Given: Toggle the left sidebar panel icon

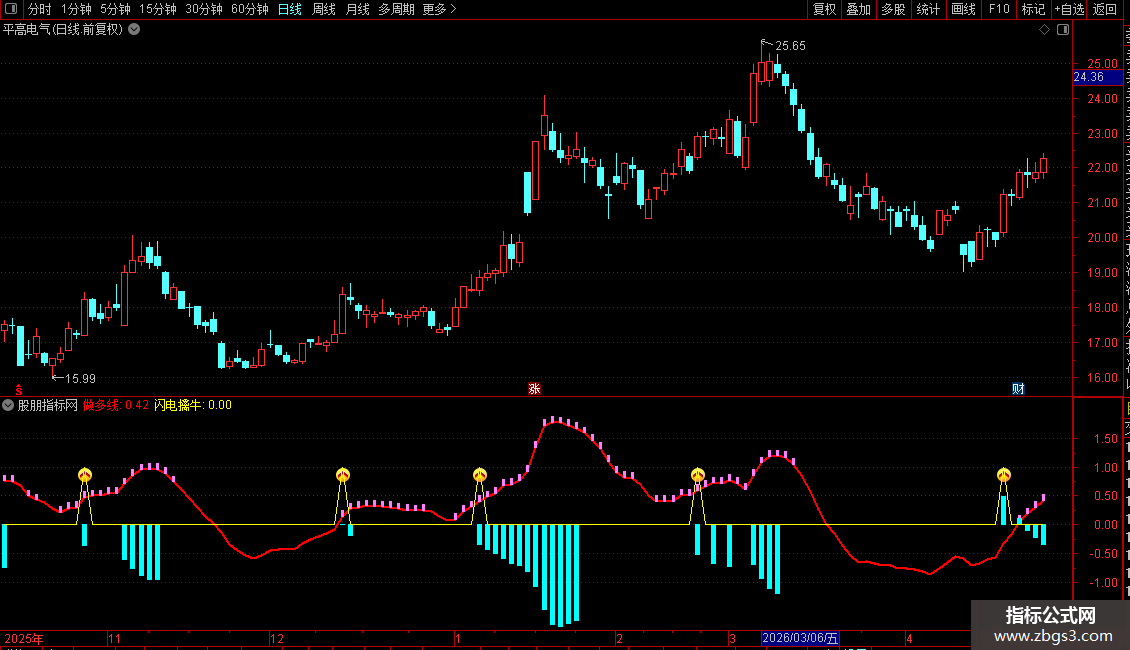Looking at the screenshot, I should 11,9.
